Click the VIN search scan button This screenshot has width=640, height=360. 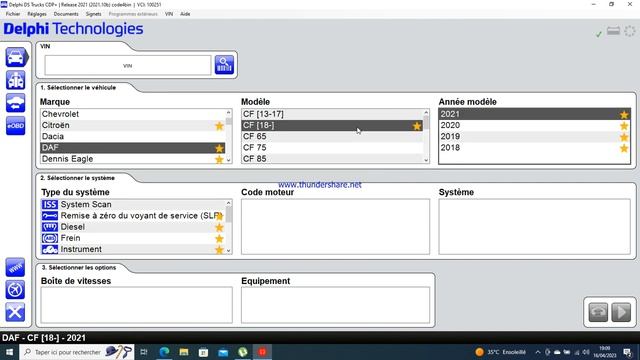tap(224, 65)
